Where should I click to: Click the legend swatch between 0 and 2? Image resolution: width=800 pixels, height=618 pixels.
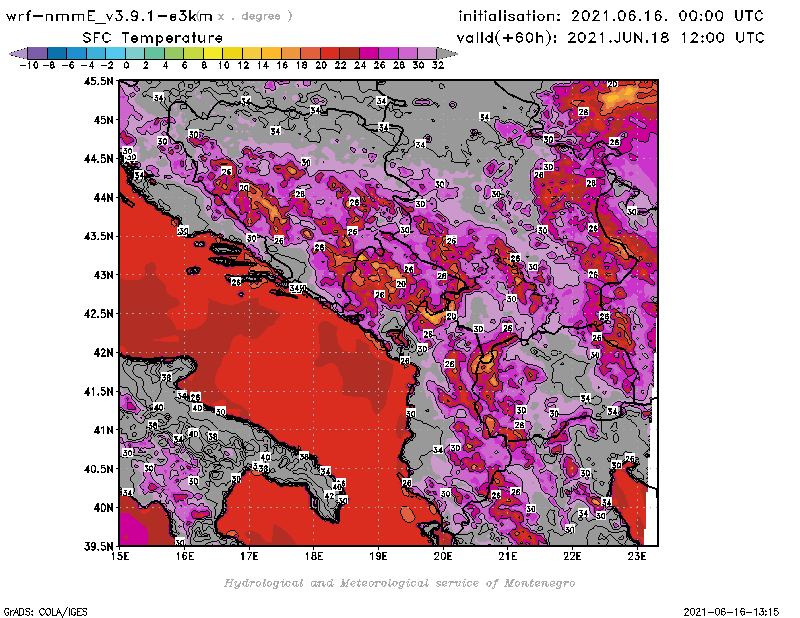point(135,53)
